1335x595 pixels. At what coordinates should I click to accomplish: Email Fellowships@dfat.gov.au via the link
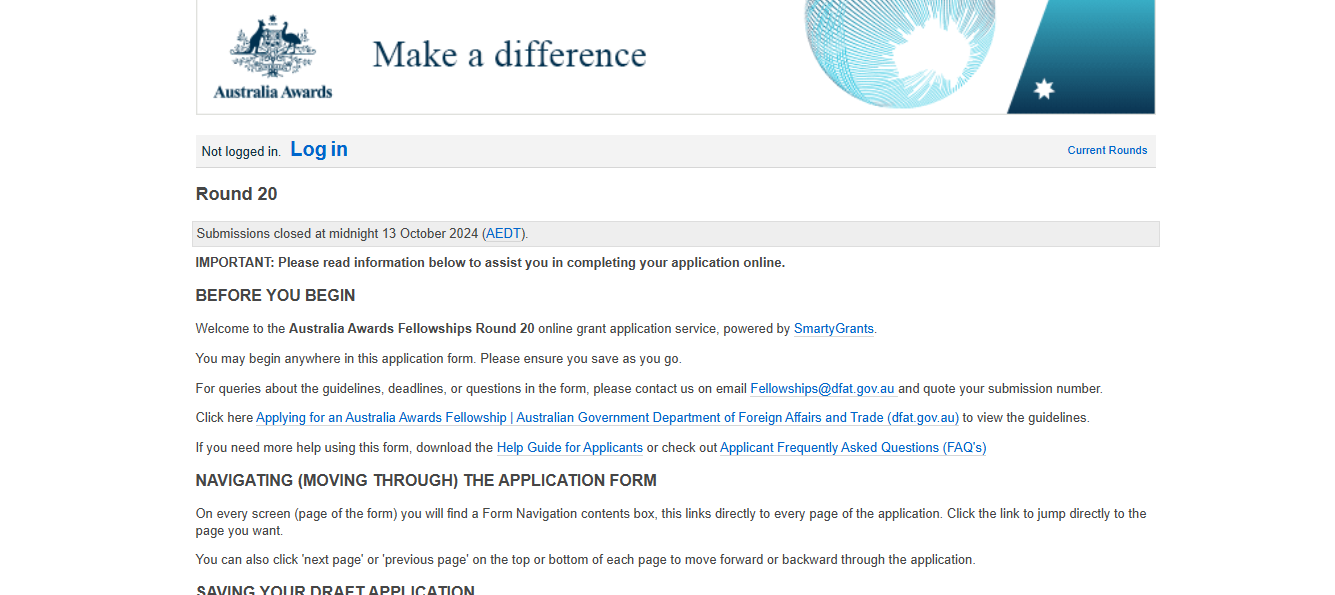coord(822,388)
